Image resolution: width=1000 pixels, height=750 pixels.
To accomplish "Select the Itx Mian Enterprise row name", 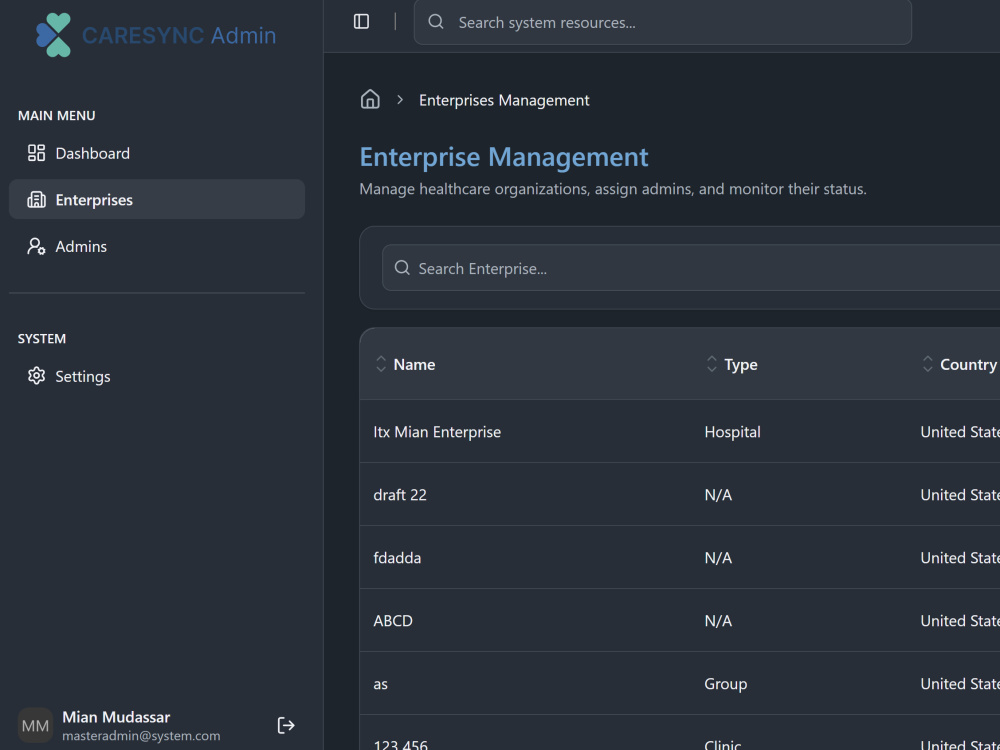I will click(437, 432).
